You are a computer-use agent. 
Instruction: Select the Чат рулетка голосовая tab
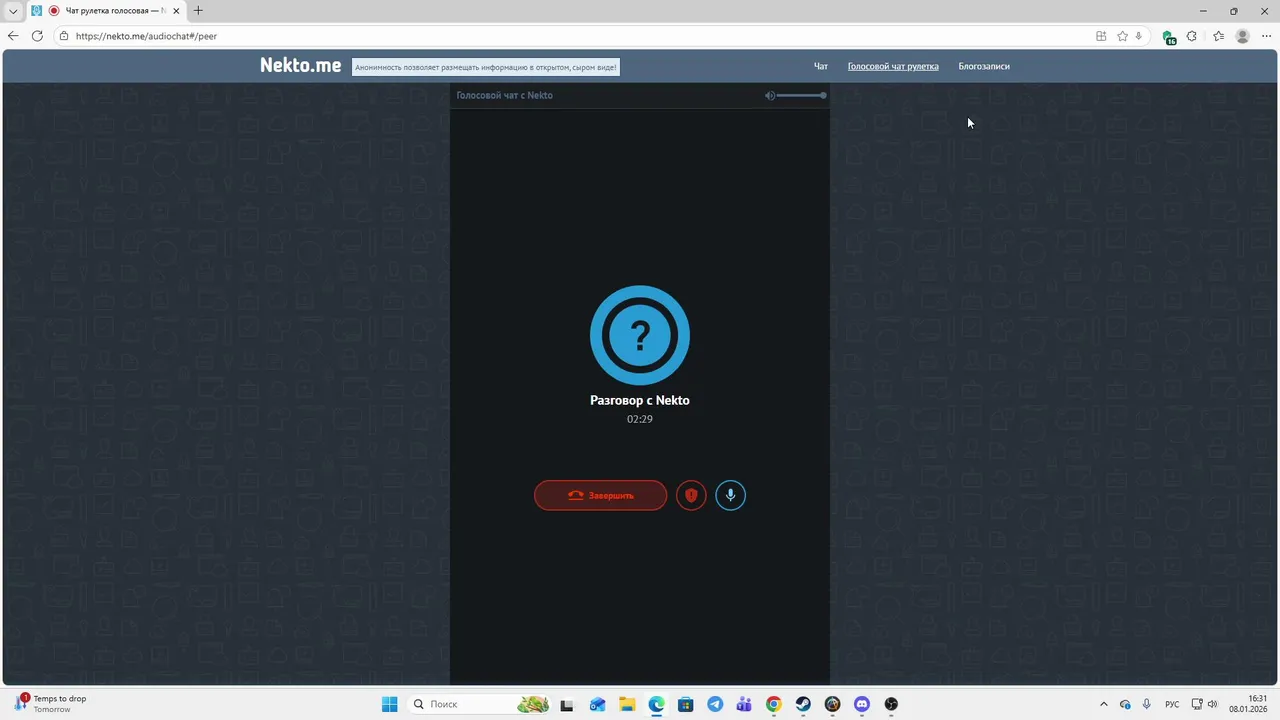[x=106, y=11]
